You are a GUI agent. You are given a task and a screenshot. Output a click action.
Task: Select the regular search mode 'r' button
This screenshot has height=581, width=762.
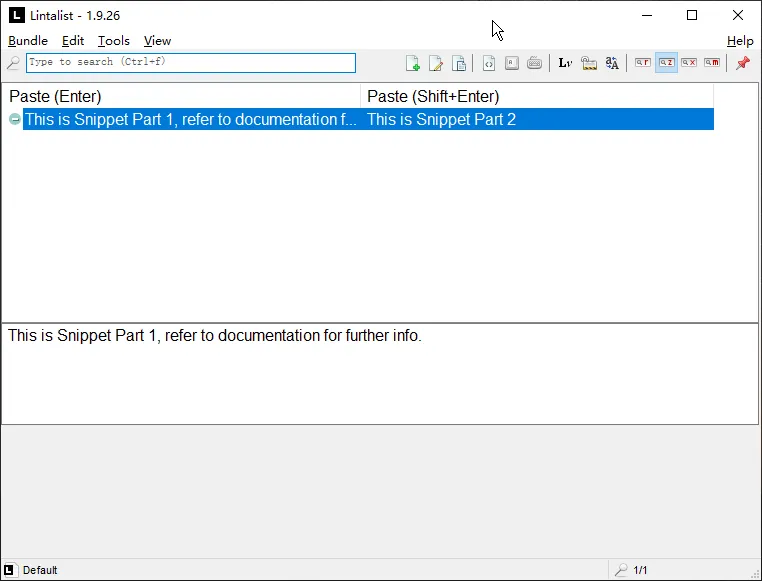pos(642,63)
